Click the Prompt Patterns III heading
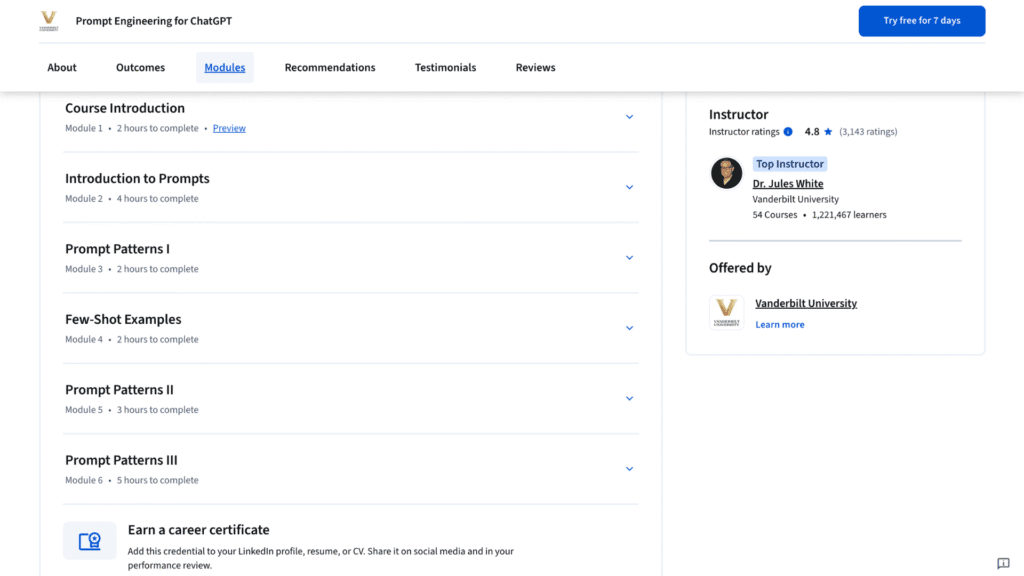Viewport: 1024px width, 576px height. (121, 460)
